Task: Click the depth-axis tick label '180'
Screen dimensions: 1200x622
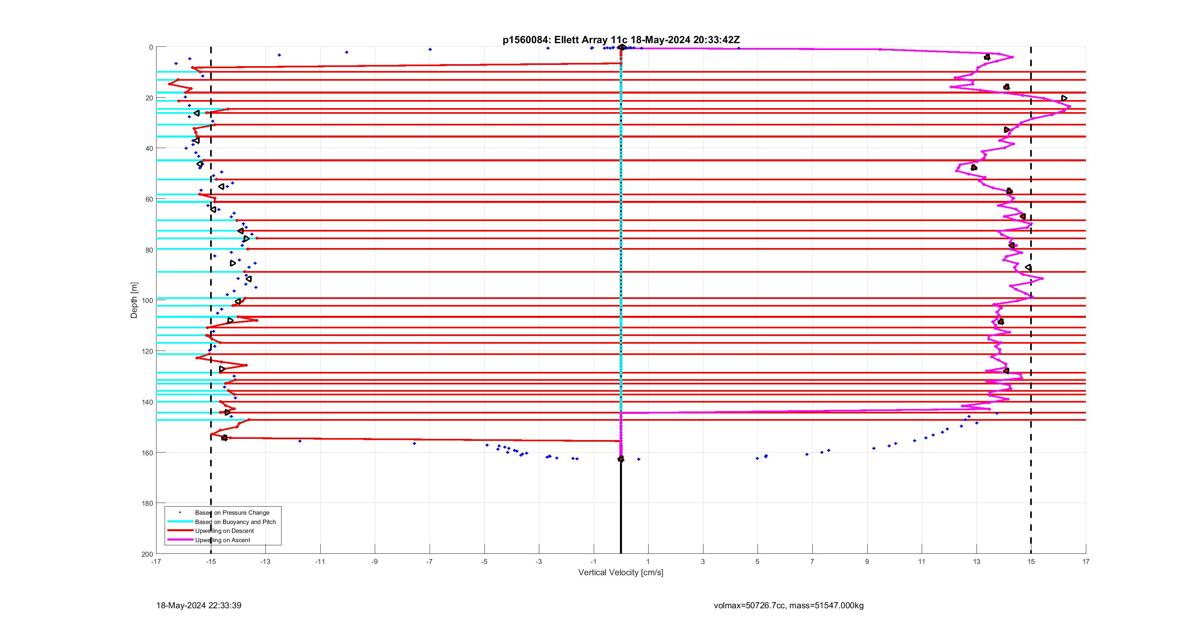Action: [x=146, y=503]
